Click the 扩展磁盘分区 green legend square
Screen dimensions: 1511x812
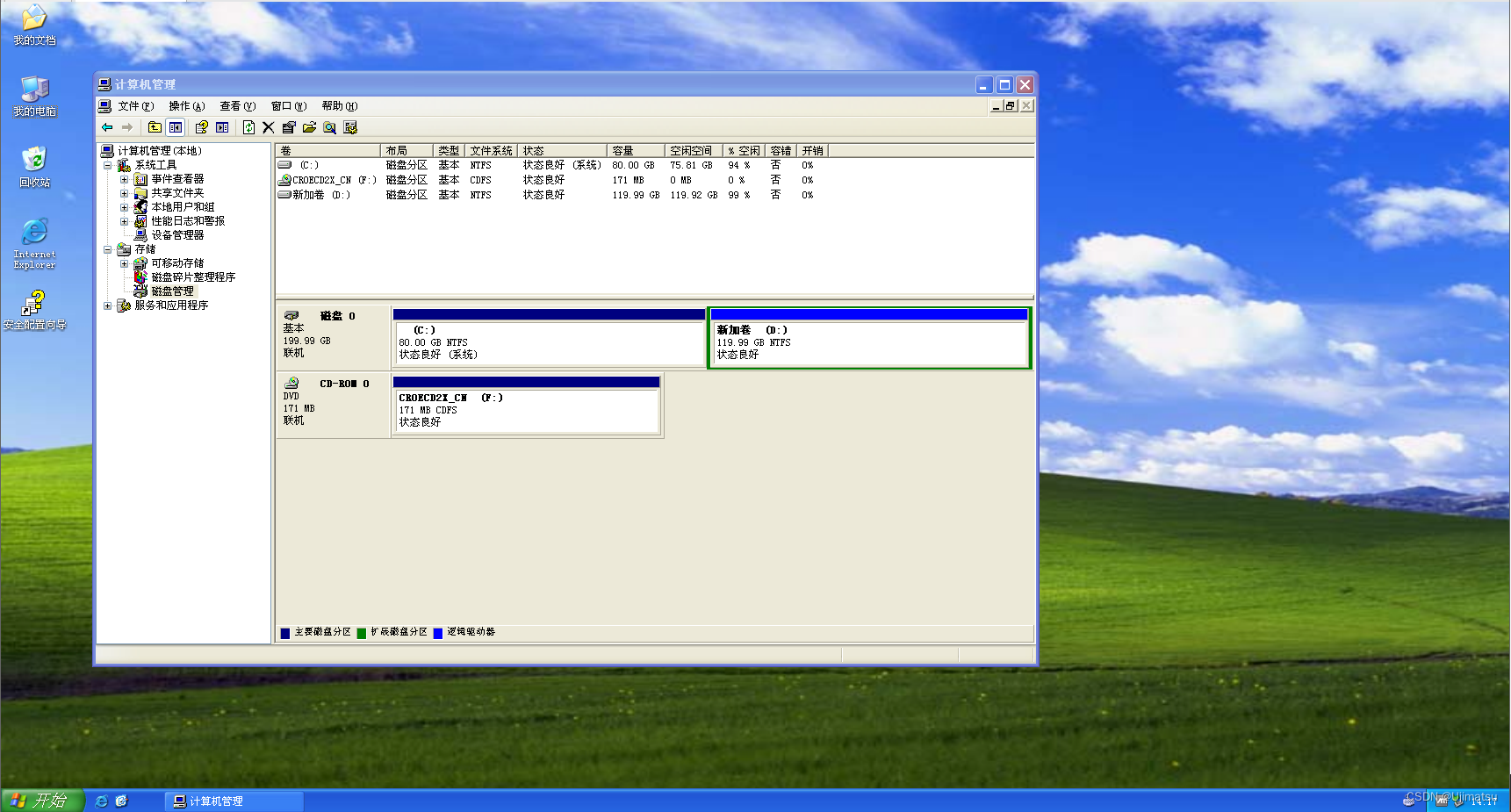pos(362,633)
